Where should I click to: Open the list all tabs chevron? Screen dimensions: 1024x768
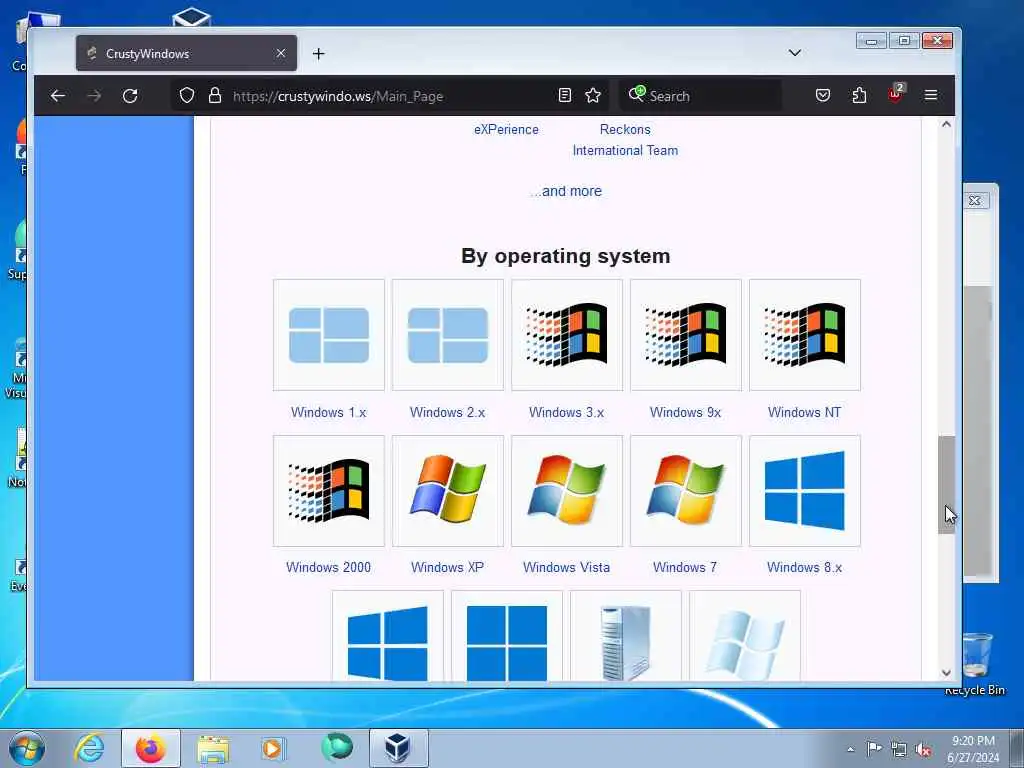[x=795, y=53]
